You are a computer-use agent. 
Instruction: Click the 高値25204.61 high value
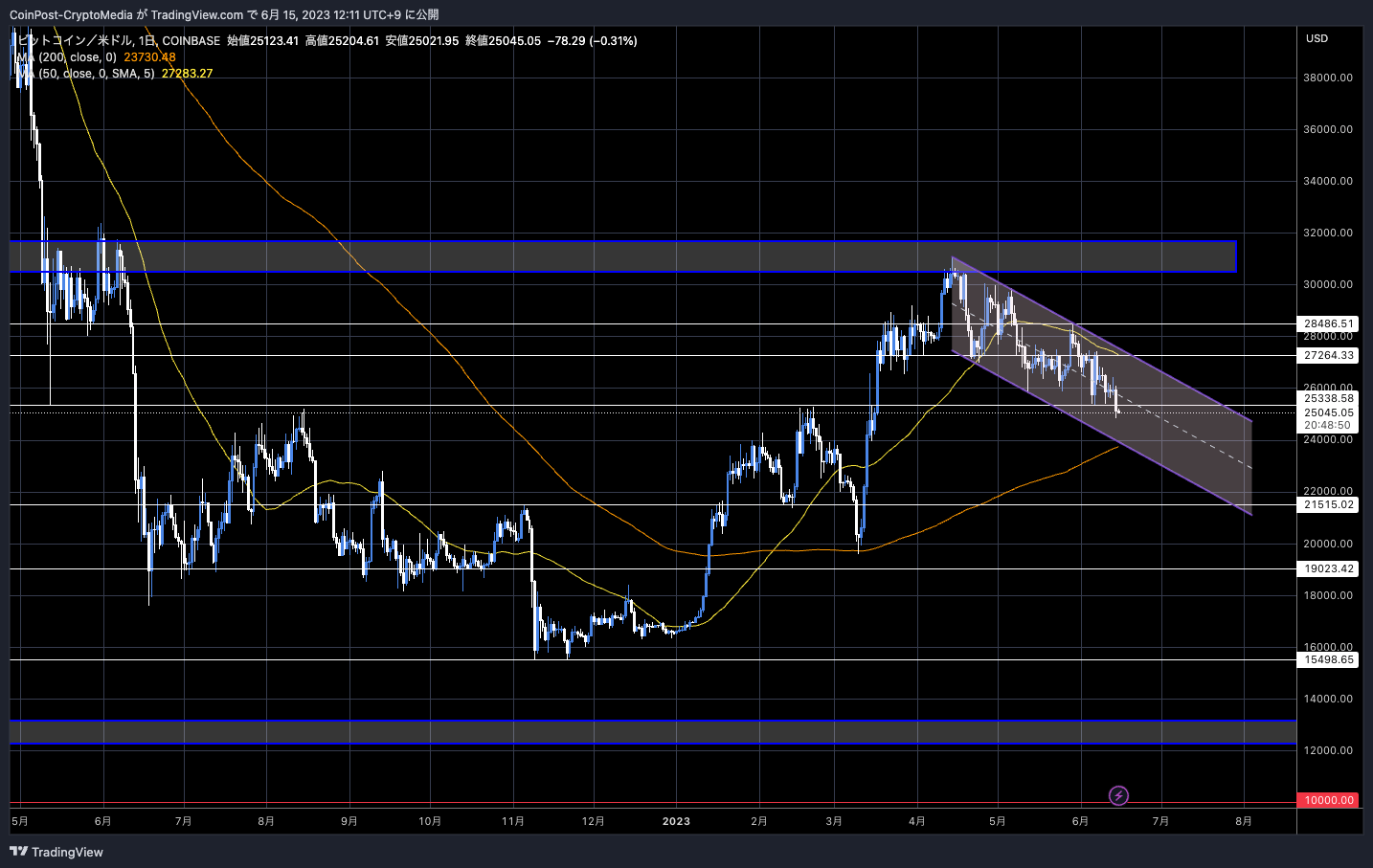tap(342, 41)
